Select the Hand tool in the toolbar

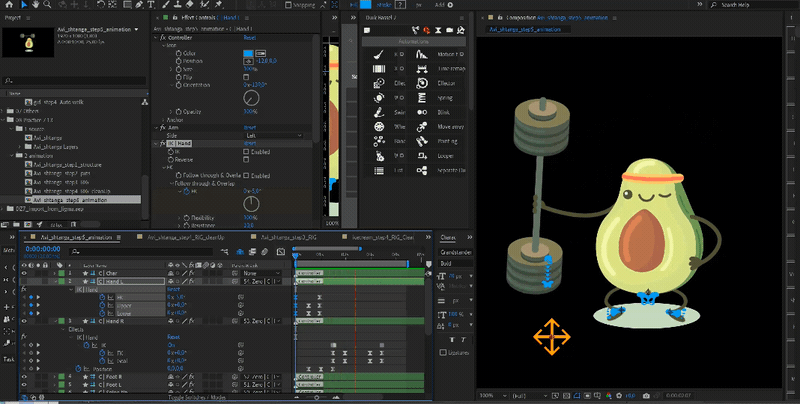38,5
